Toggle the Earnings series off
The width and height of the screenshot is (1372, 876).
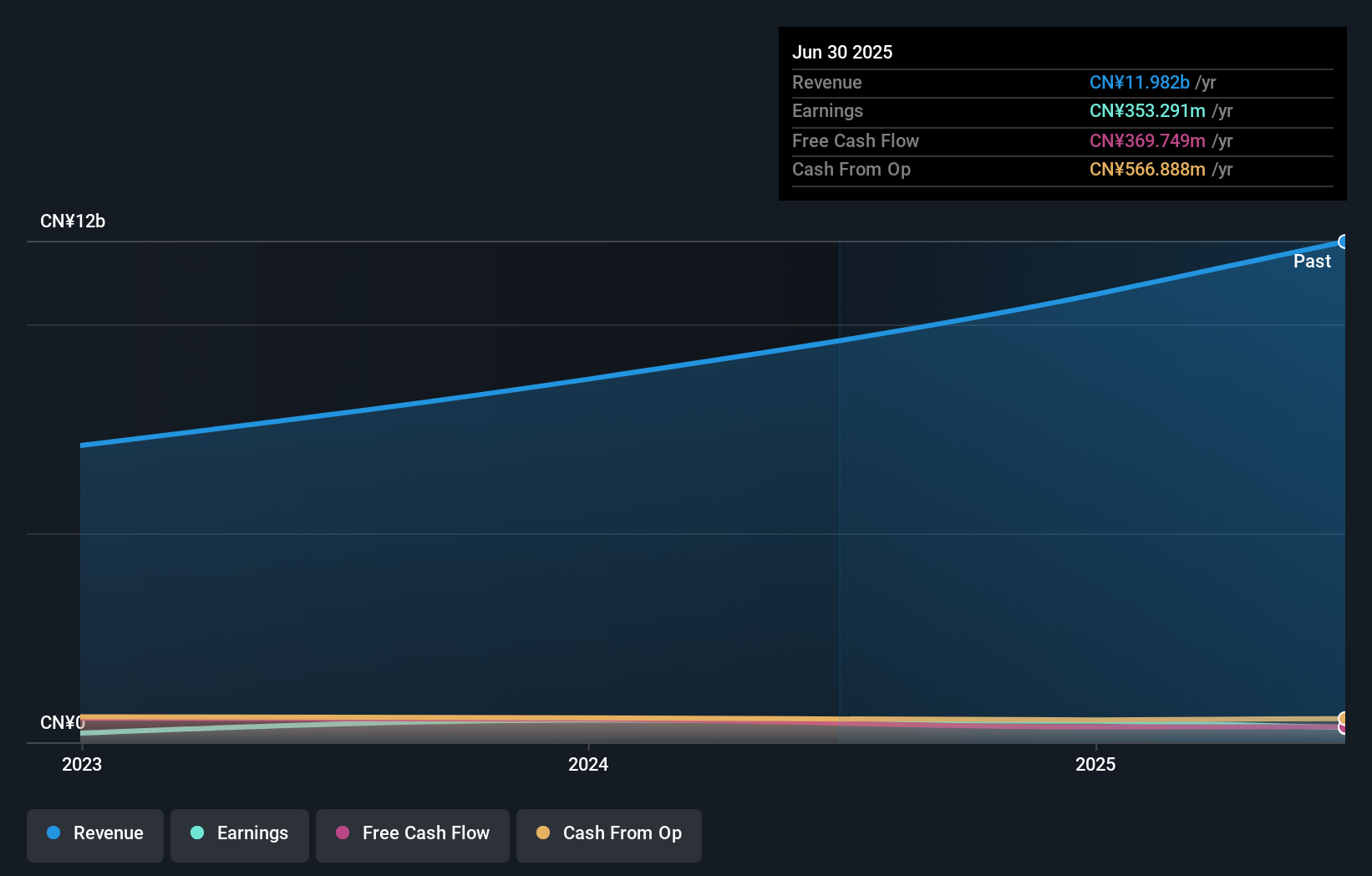[240, 833]
